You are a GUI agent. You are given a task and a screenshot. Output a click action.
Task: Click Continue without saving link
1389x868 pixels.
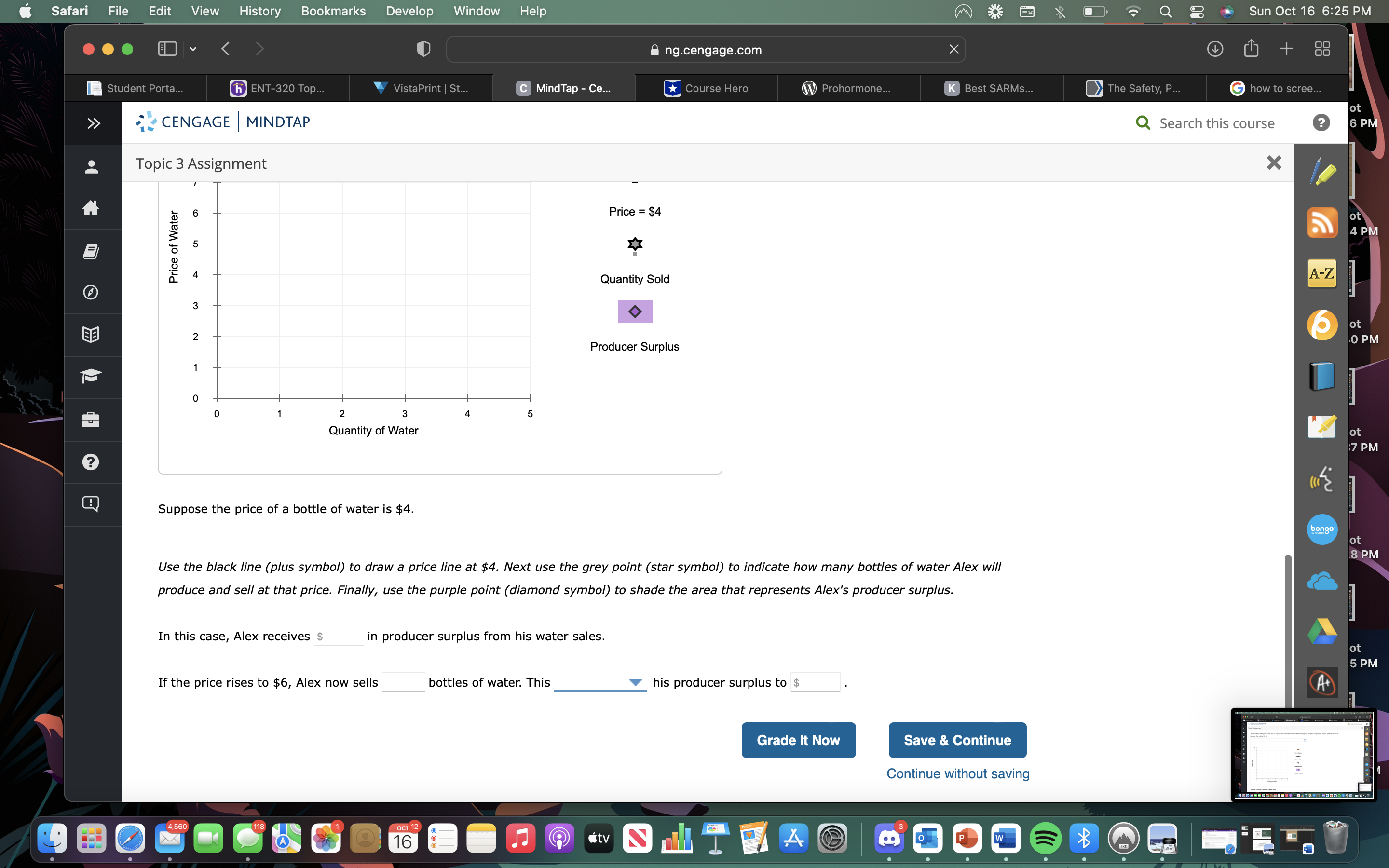click(957, 773)
